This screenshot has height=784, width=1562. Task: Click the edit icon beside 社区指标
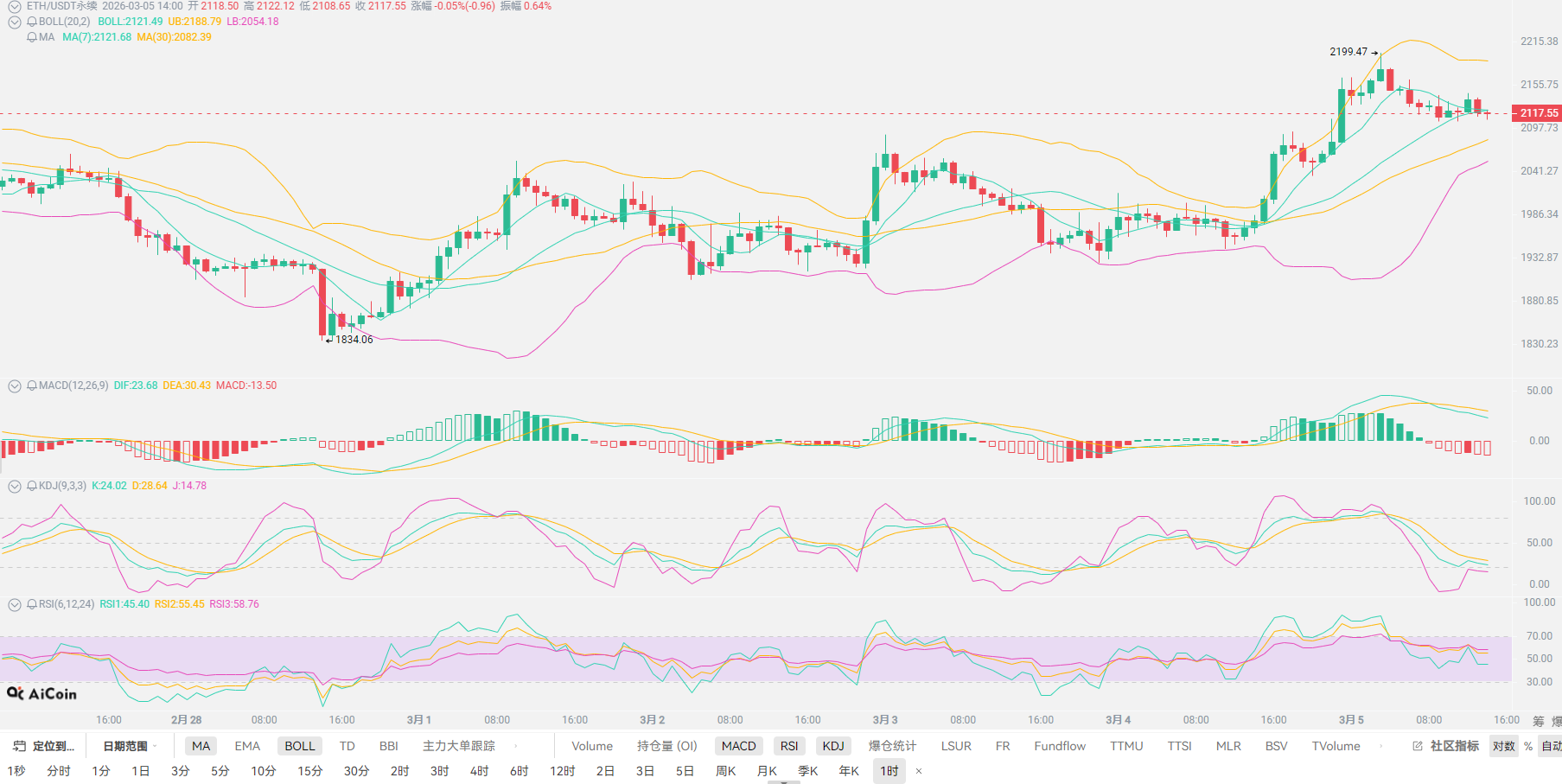(1418, 746)
